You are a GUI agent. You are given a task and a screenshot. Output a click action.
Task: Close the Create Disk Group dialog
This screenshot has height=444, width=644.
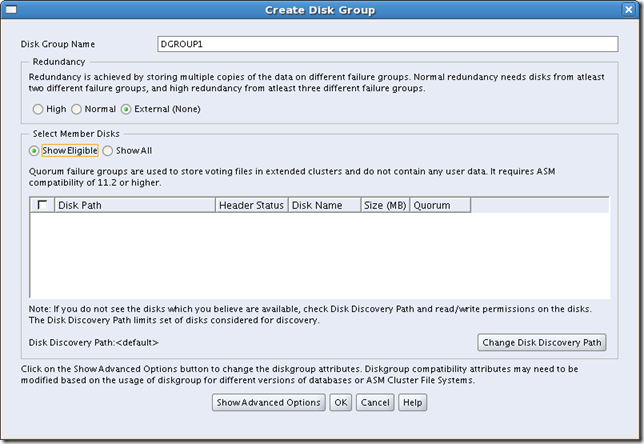pyautogui.click(x=629, y=9)
